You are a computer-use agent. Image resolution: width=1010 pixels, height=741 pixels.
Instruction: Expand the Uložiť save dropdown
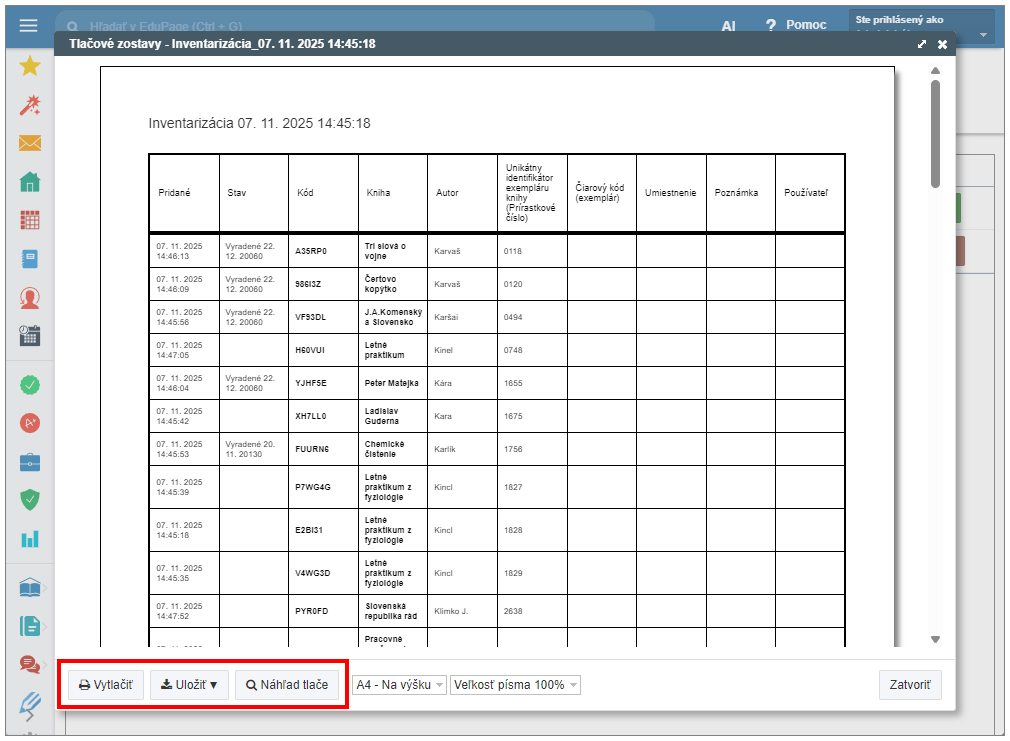(189, 685)
